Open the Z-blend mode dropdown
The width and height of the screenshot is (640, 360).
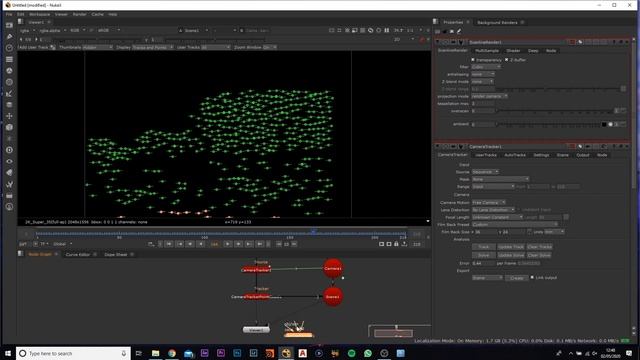tap(482, 82)
